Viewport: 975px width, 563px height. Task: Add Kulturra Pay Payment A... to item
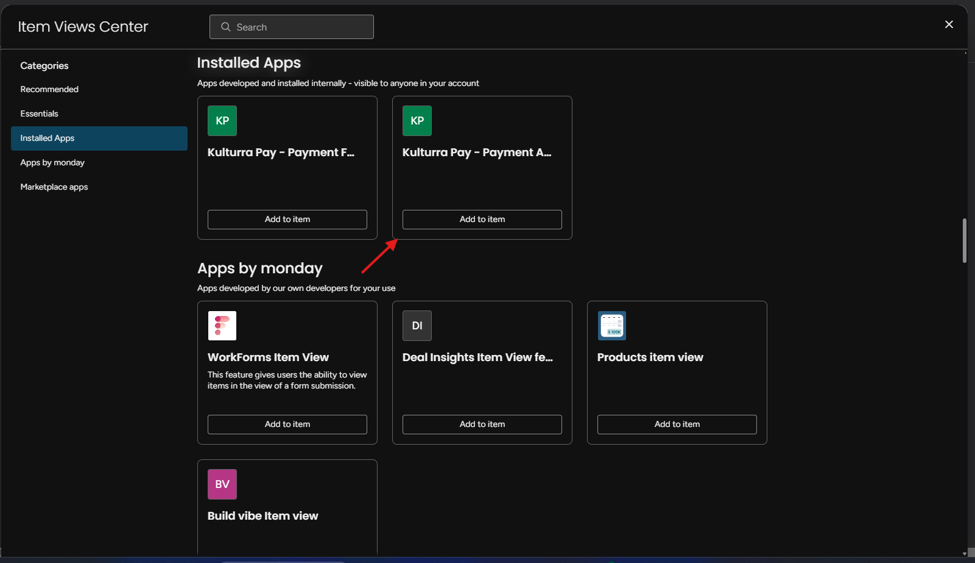point(482,219)
